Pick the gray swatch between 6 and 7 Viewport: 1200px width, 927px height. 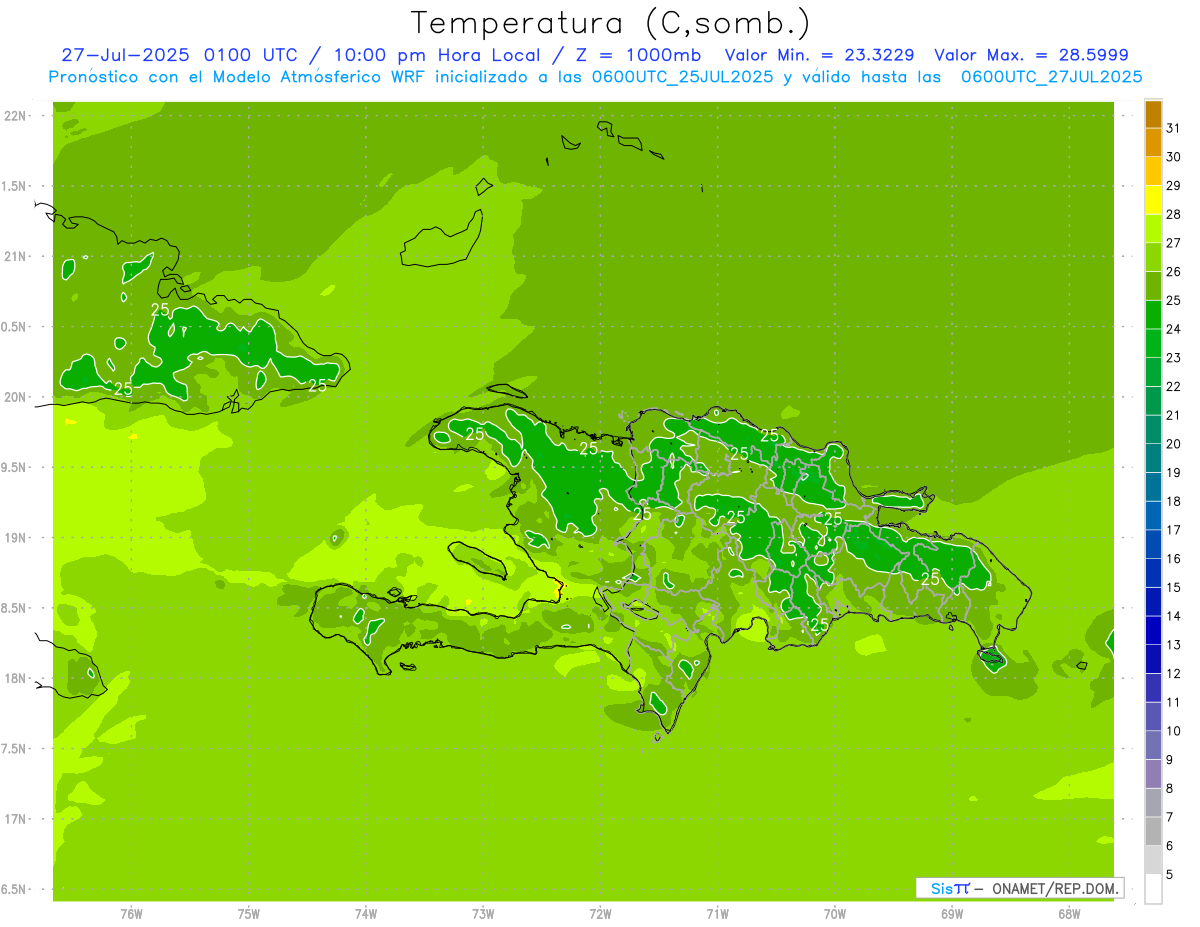click(x=1153, y=831)
